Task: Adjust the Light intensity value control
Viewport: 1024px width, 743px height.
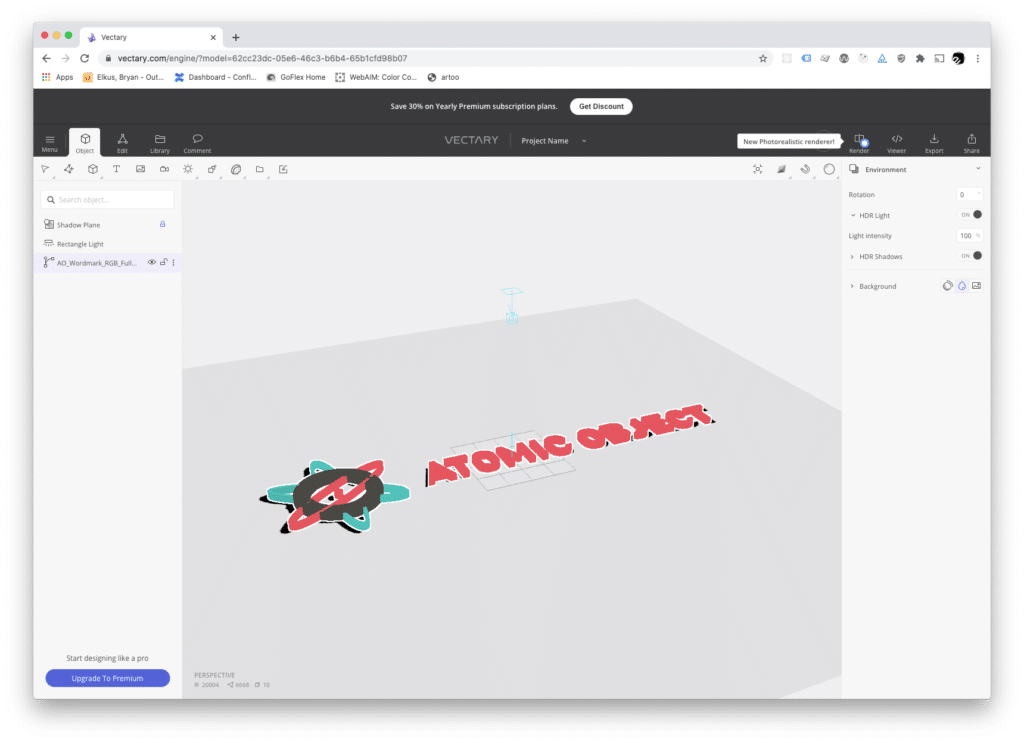Action: (966, 235)
